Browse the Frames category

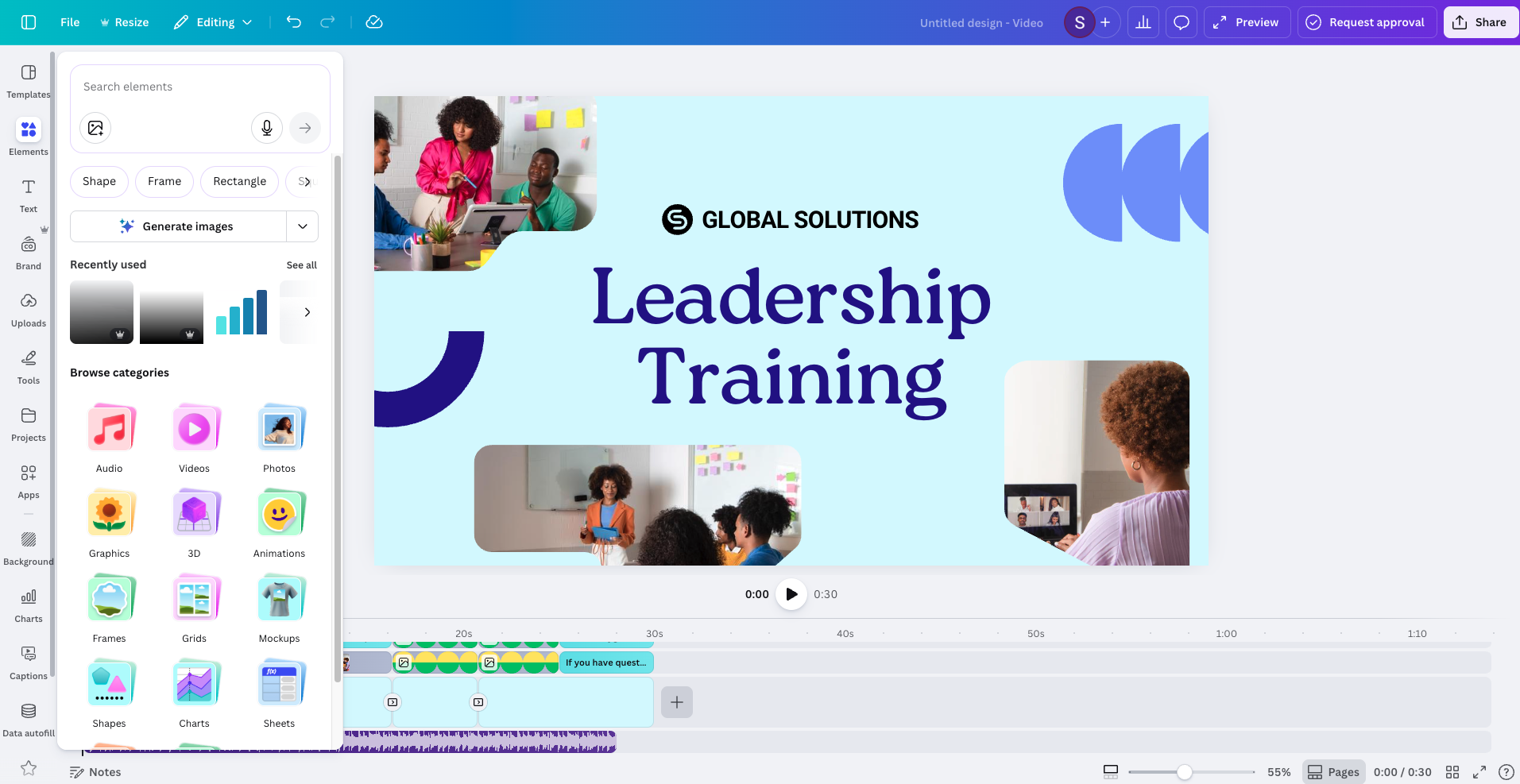(110, 609)
